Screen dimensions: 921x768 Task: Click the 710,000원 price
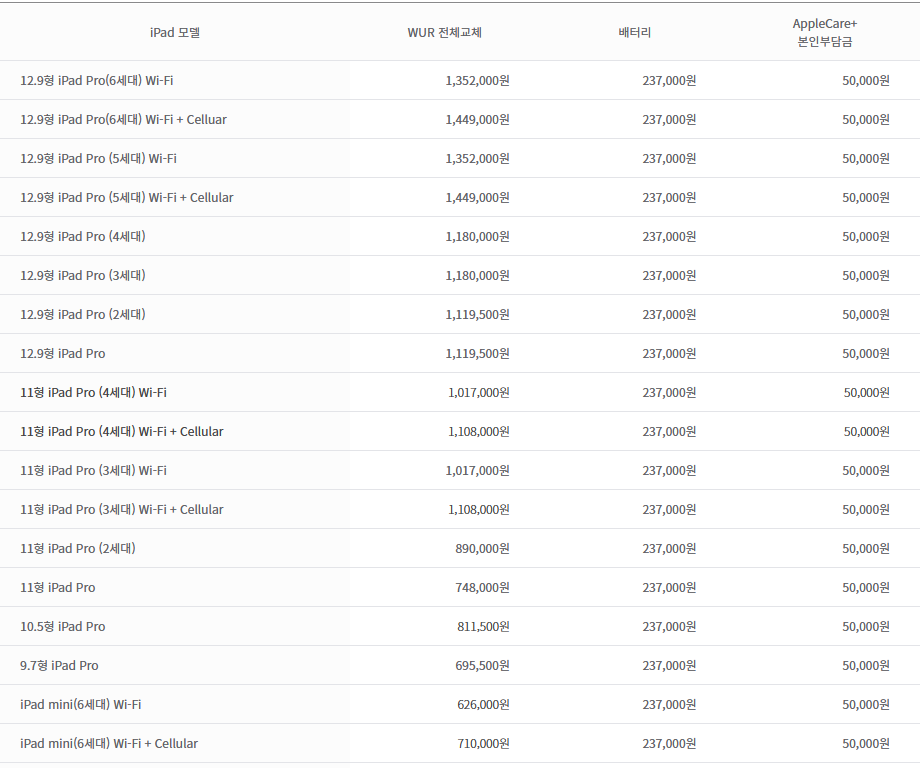(483, 743)
